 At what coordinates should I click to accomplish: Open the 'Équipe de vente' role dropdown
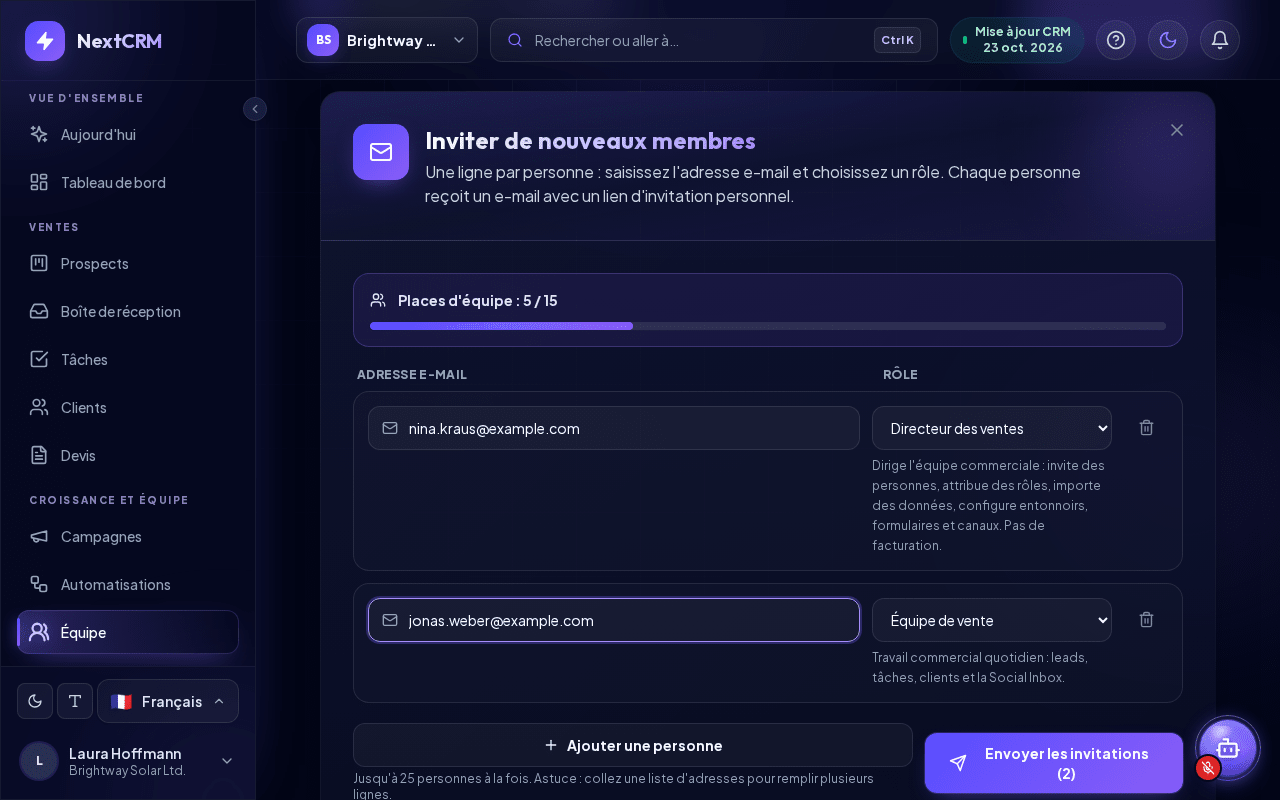[x=992, y=620]
